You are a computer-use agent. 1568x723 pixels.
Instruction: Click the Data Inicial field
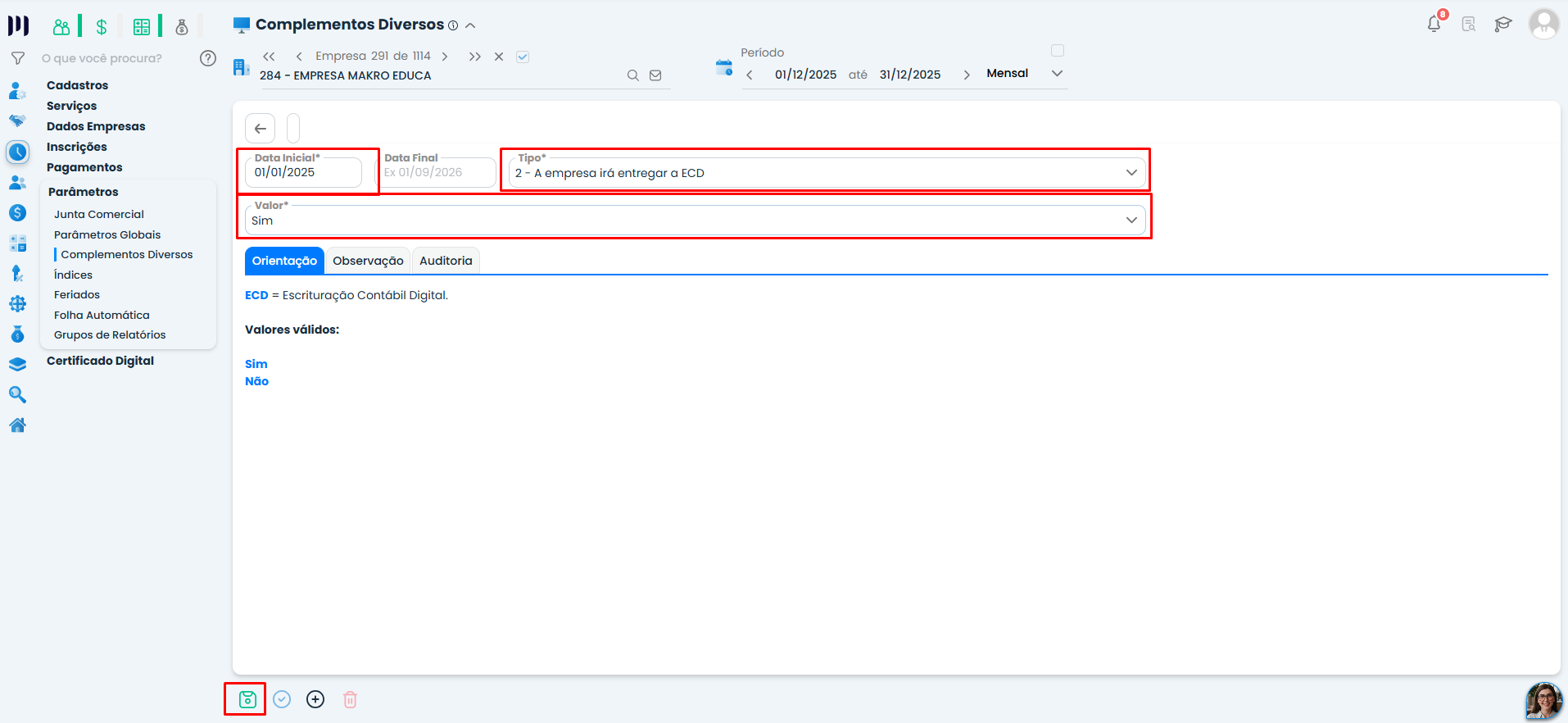tap(304, 172)
